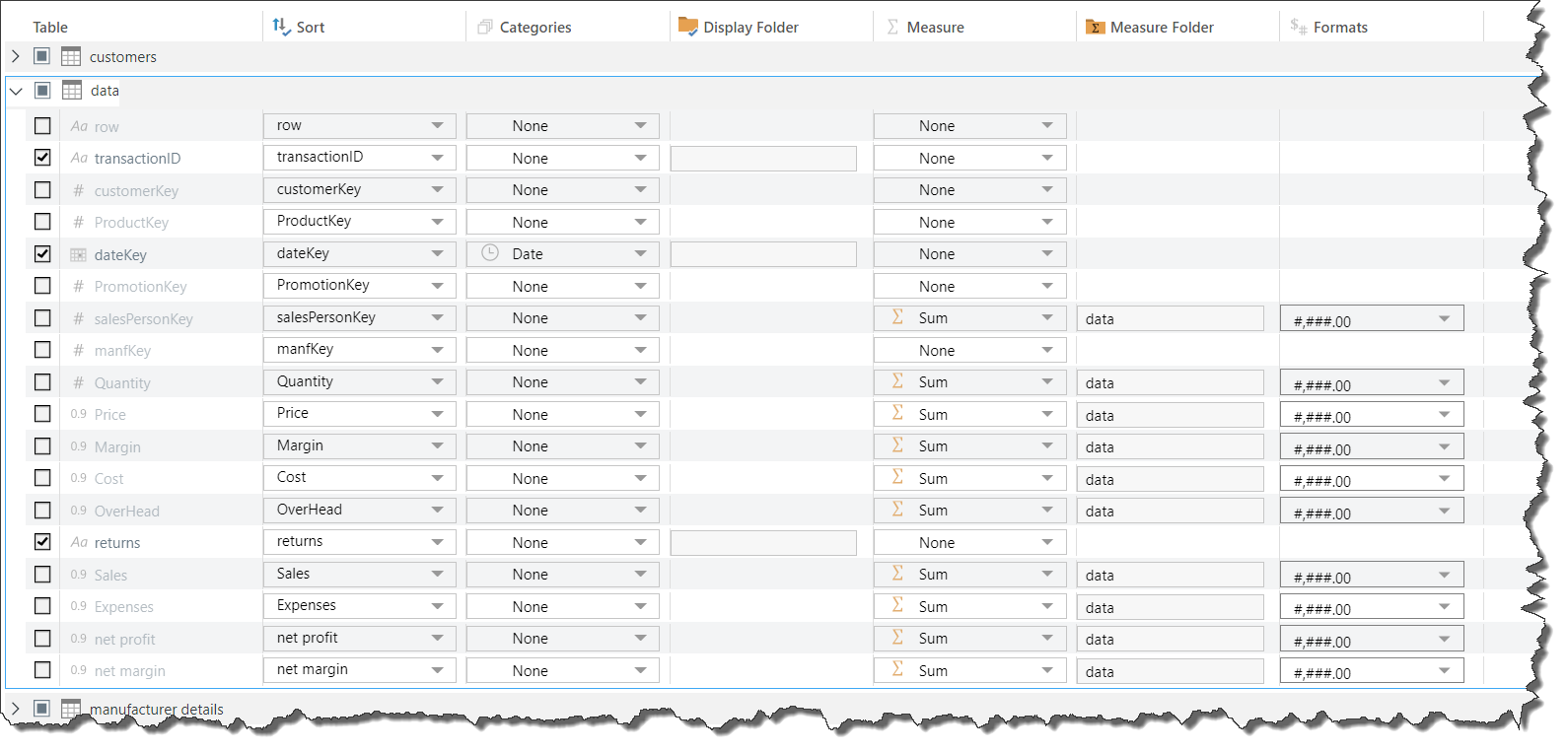Screen dimensions: 1568x752
Task: Uncheck the transactionID checkbox
Action: click(42, 158)
